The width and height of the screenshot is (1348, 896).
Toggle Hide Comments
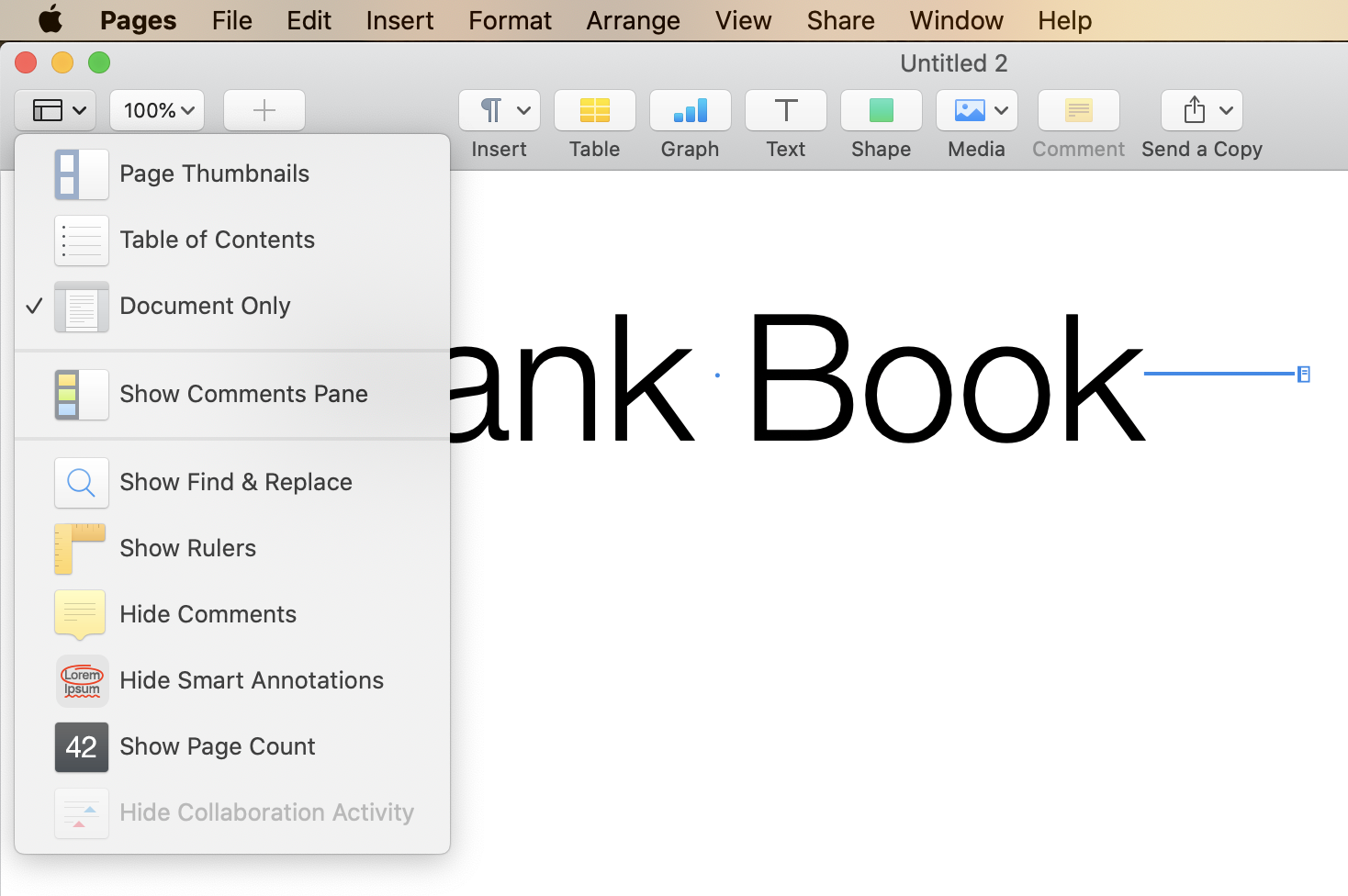[232, 615]
